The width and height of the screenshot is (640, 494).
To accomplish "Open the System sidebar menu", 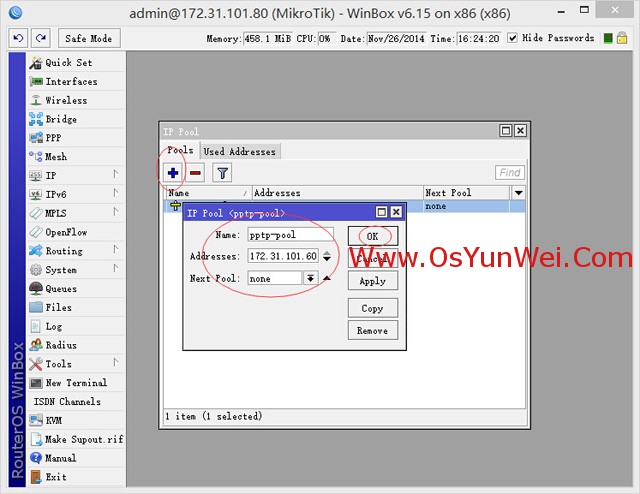I will [76, 269].
